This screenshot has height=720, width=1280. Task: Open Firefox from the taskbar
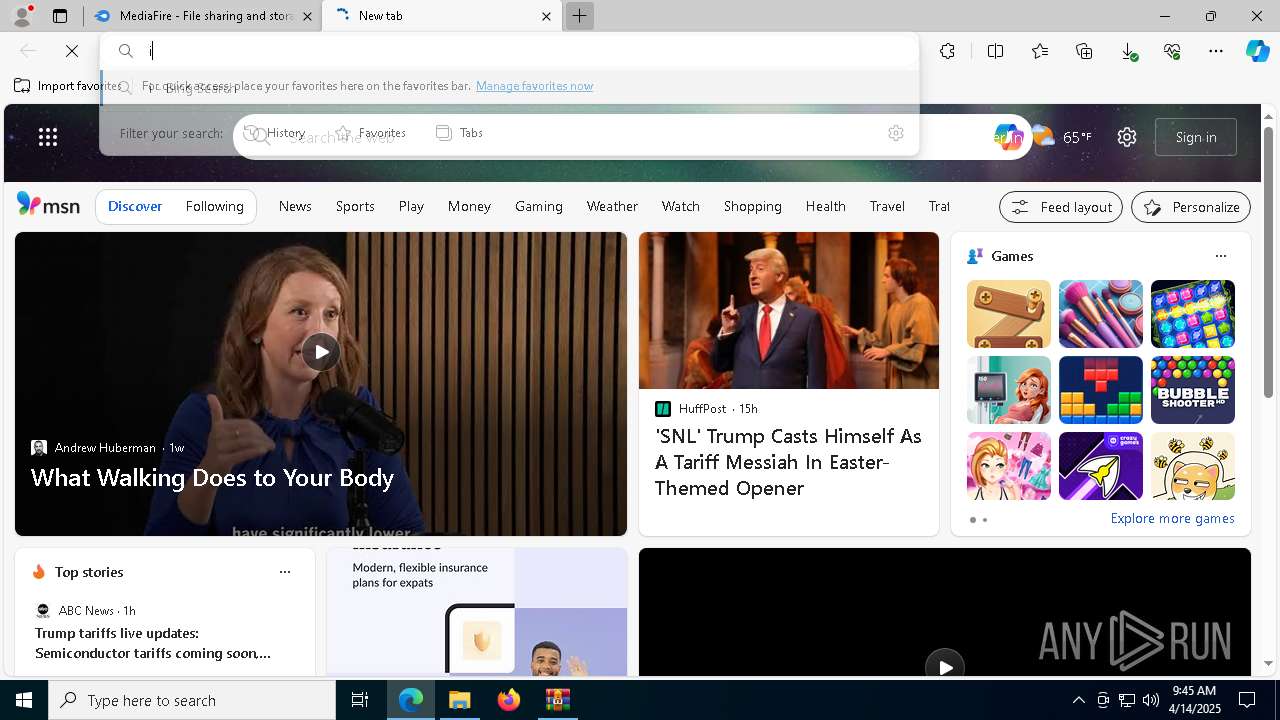click(x=509, y=700)
